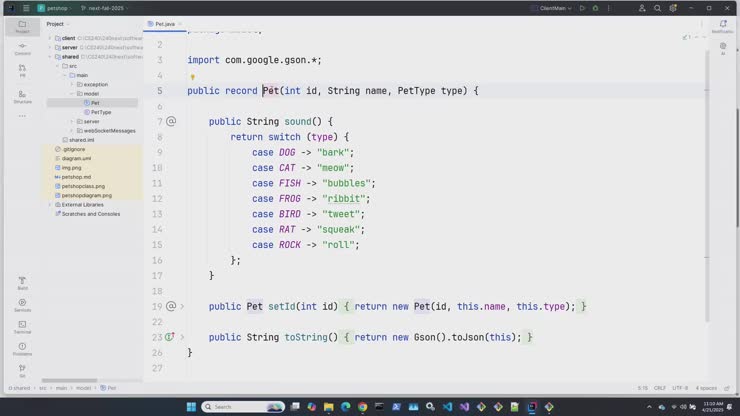
Task: Expand the exception package folder
Action: coord(72,85)
